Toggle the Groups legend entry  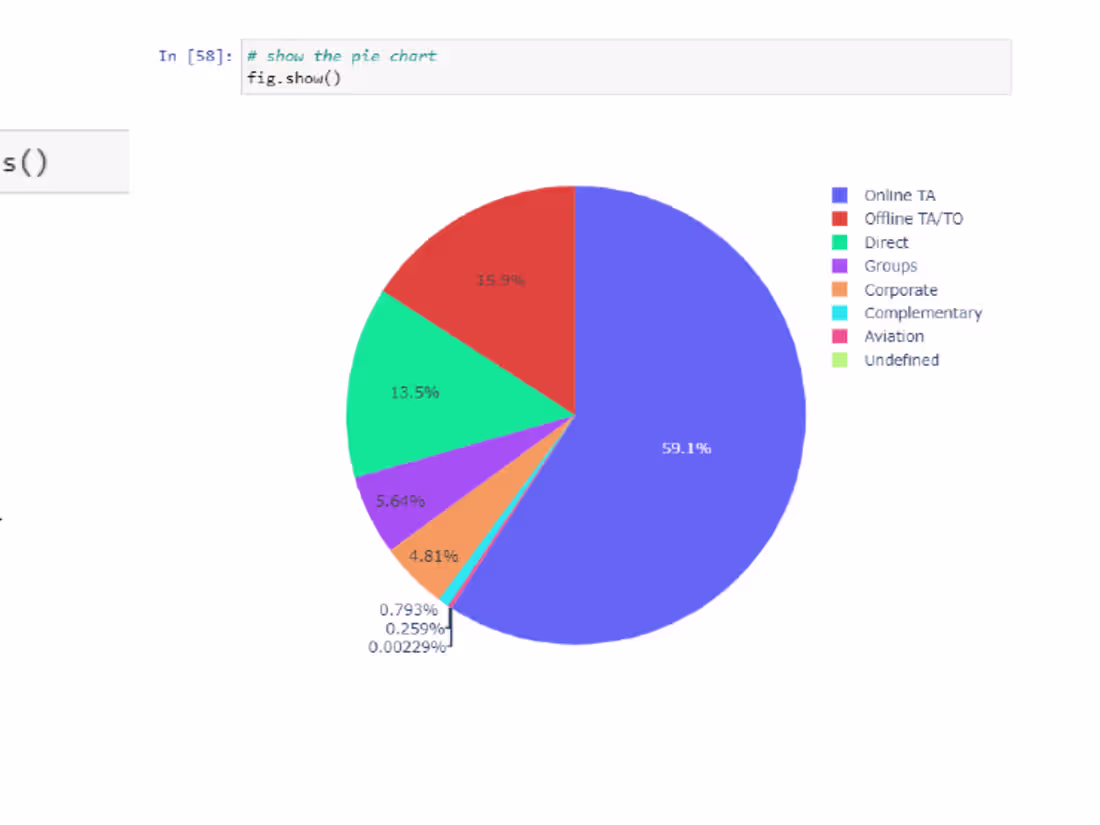[x=889, y=265]
